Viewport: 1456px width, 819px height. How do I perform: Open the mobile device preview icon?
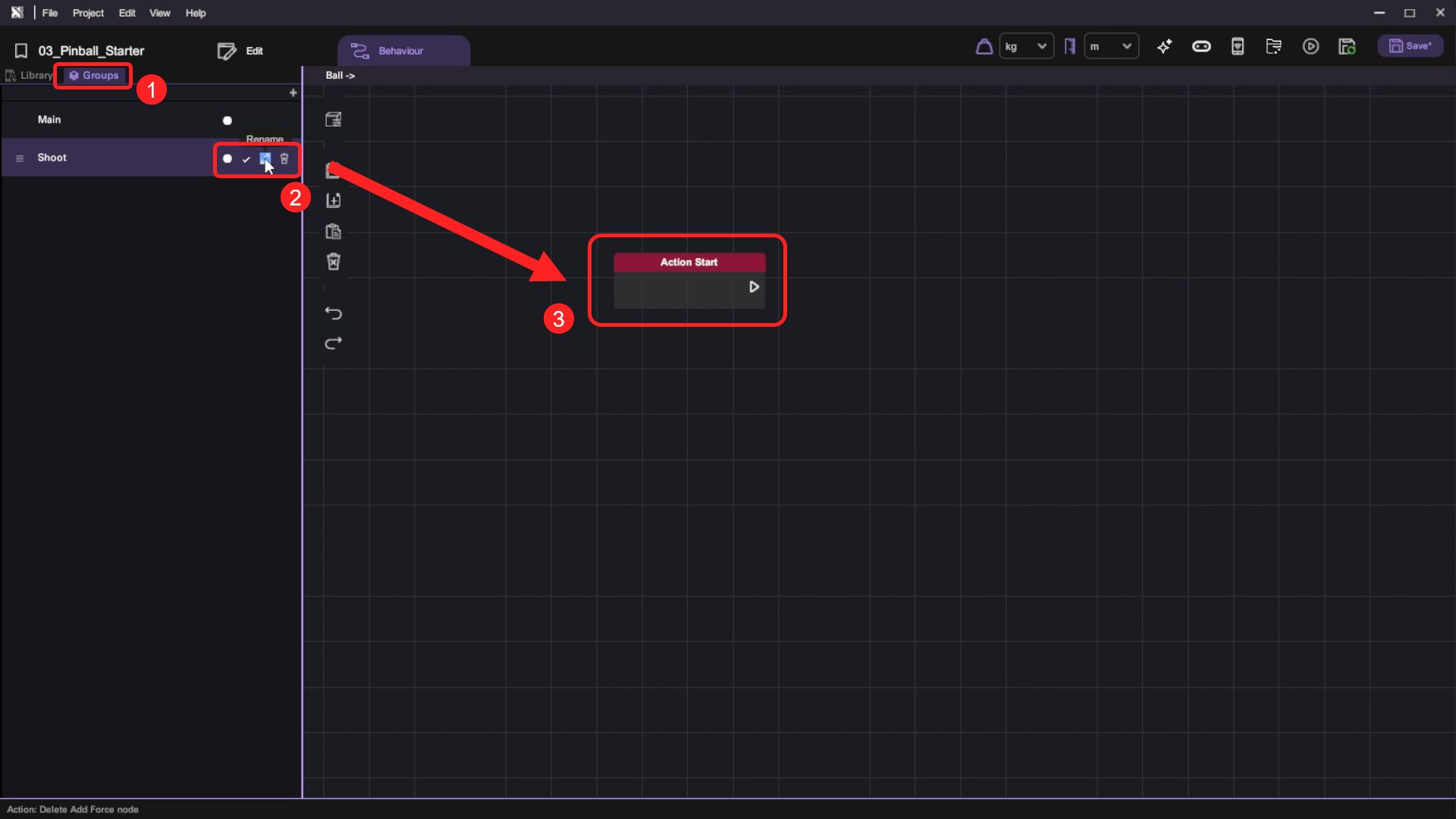[x=1238, y=47]
